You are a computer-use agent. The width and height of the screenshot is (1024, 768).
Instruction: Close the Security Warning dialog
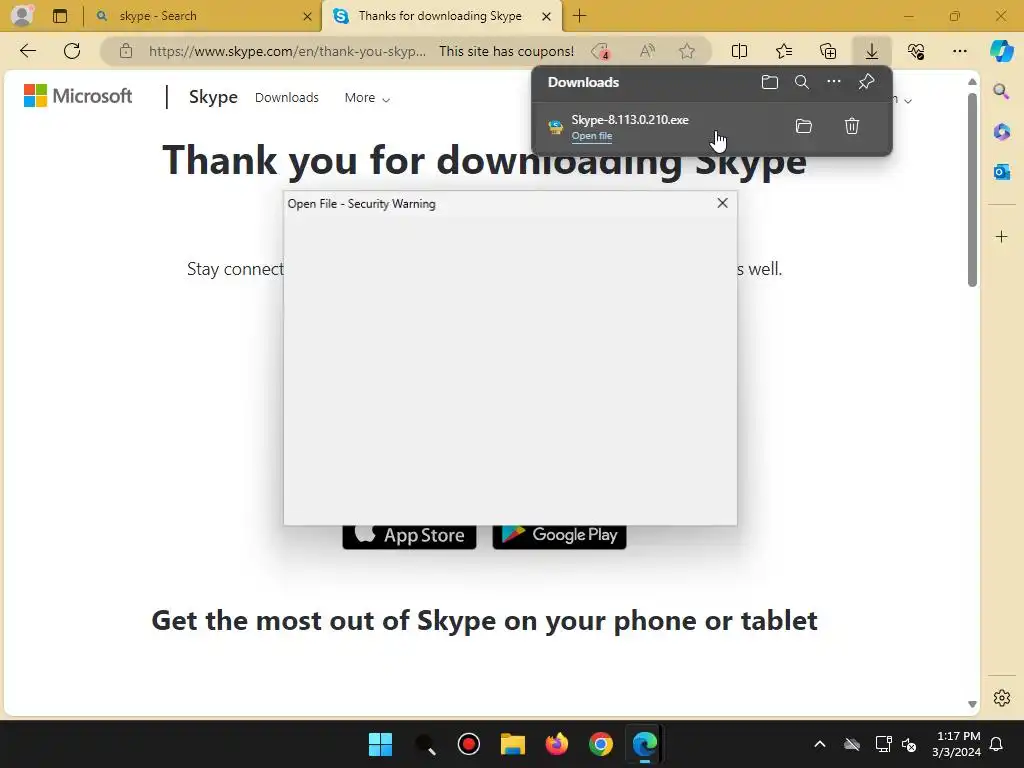[x=722, y=203]
